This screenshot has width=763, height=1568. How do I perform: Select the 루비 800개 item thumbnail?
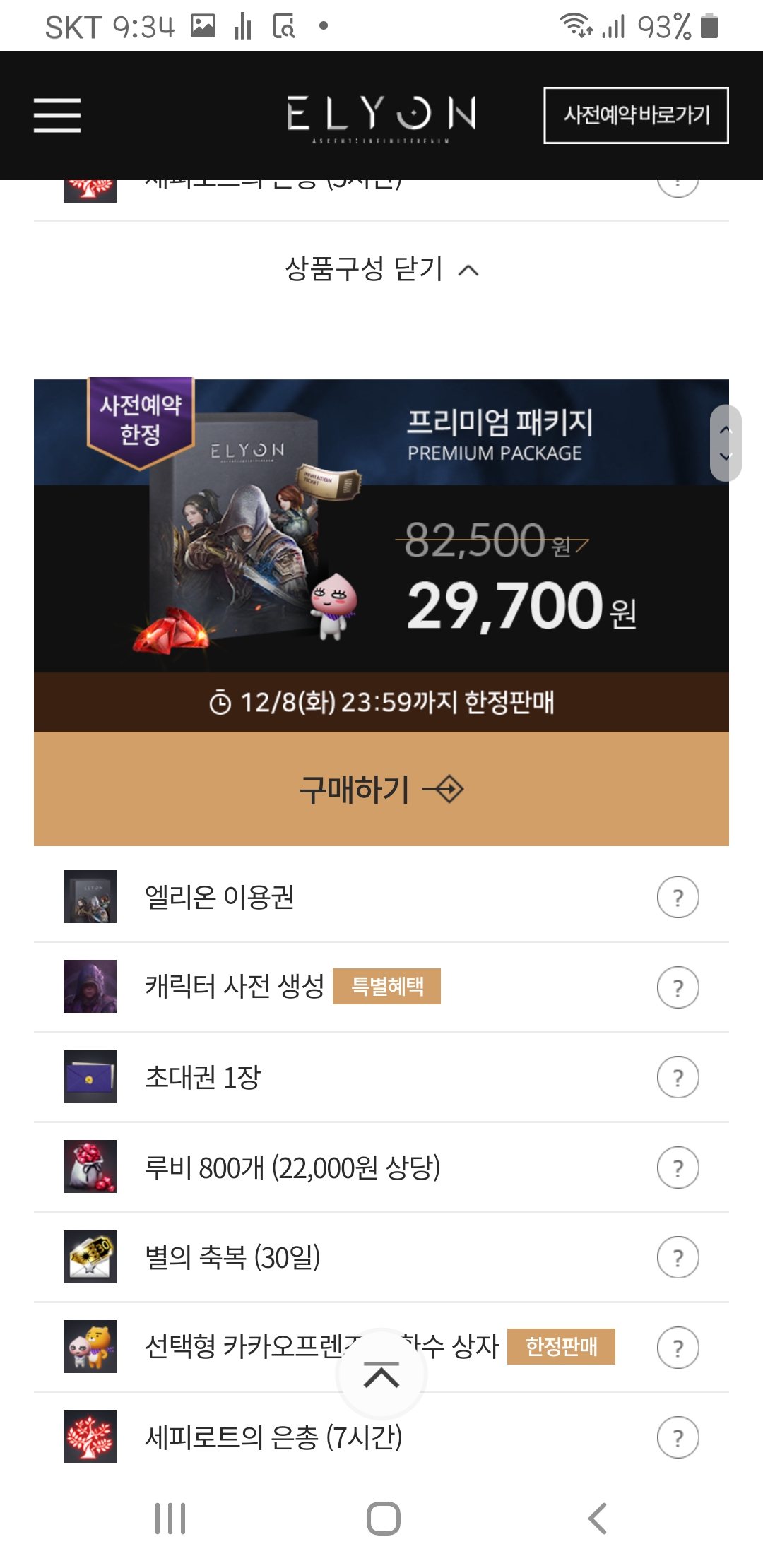pyautogui.click(x=90, y=1166)
